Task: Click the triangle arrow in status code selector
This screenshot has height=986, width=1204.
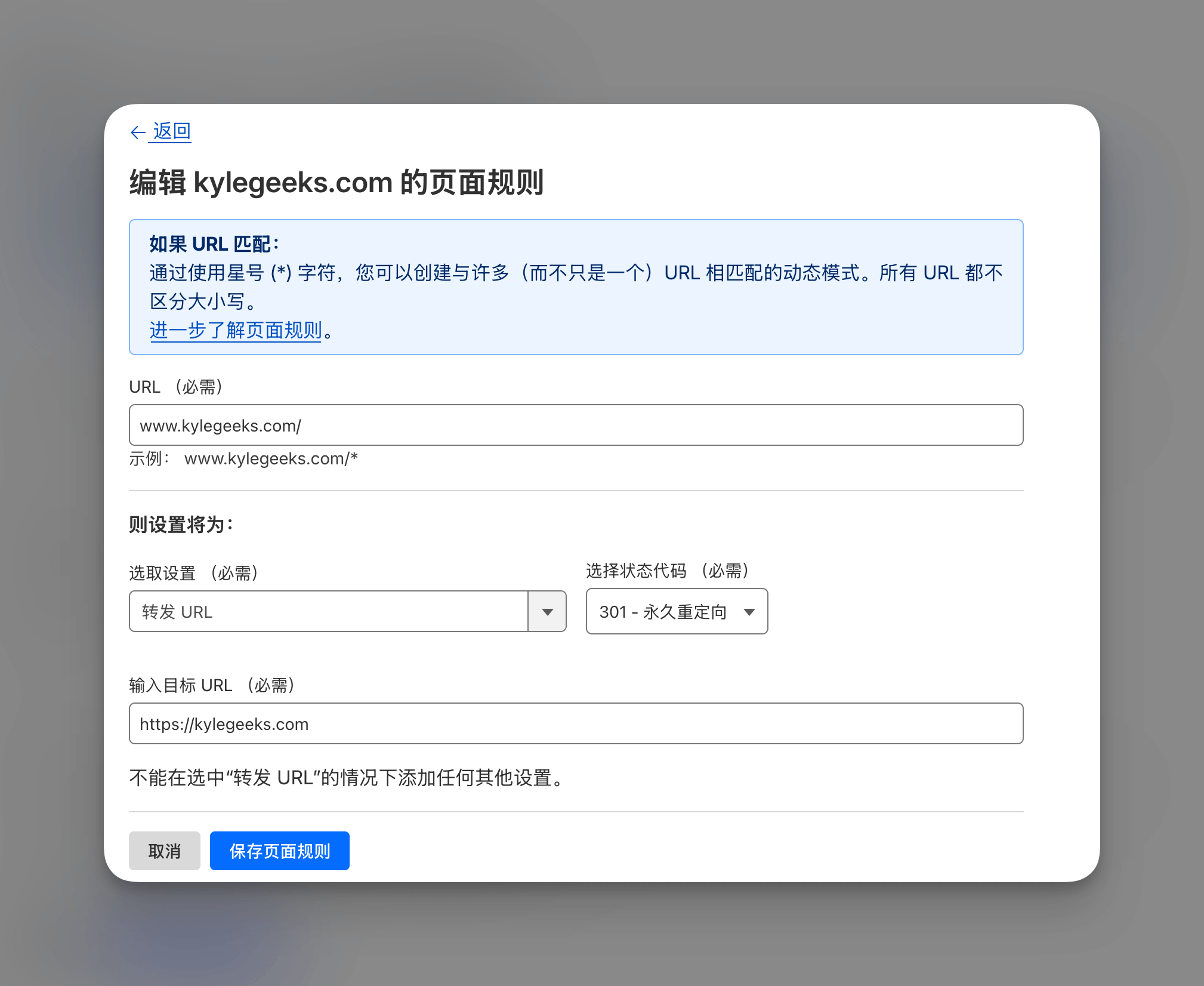Action: 749,611
